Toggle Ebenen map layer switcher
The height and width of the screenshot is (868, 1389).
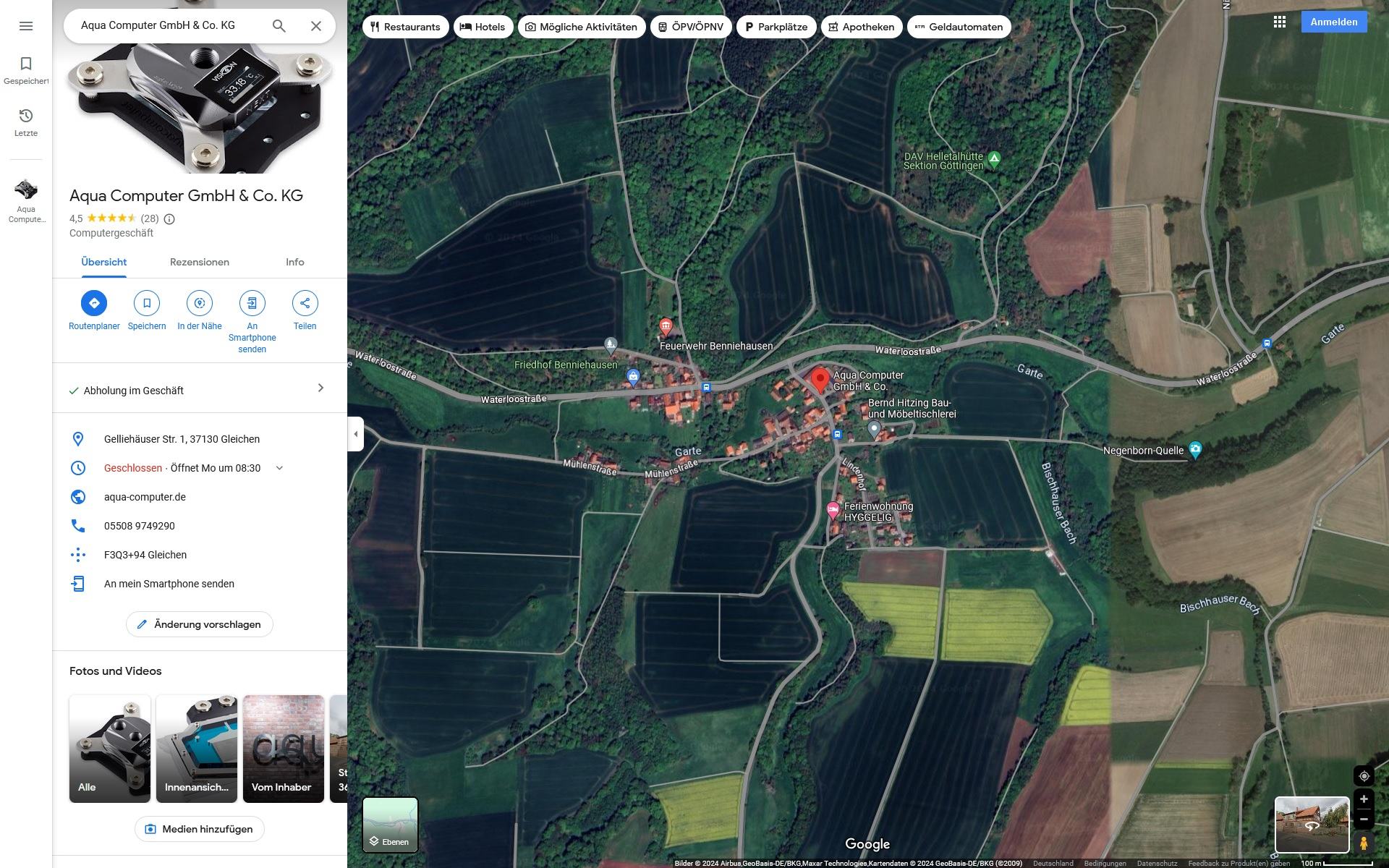(x=390, y=825)
